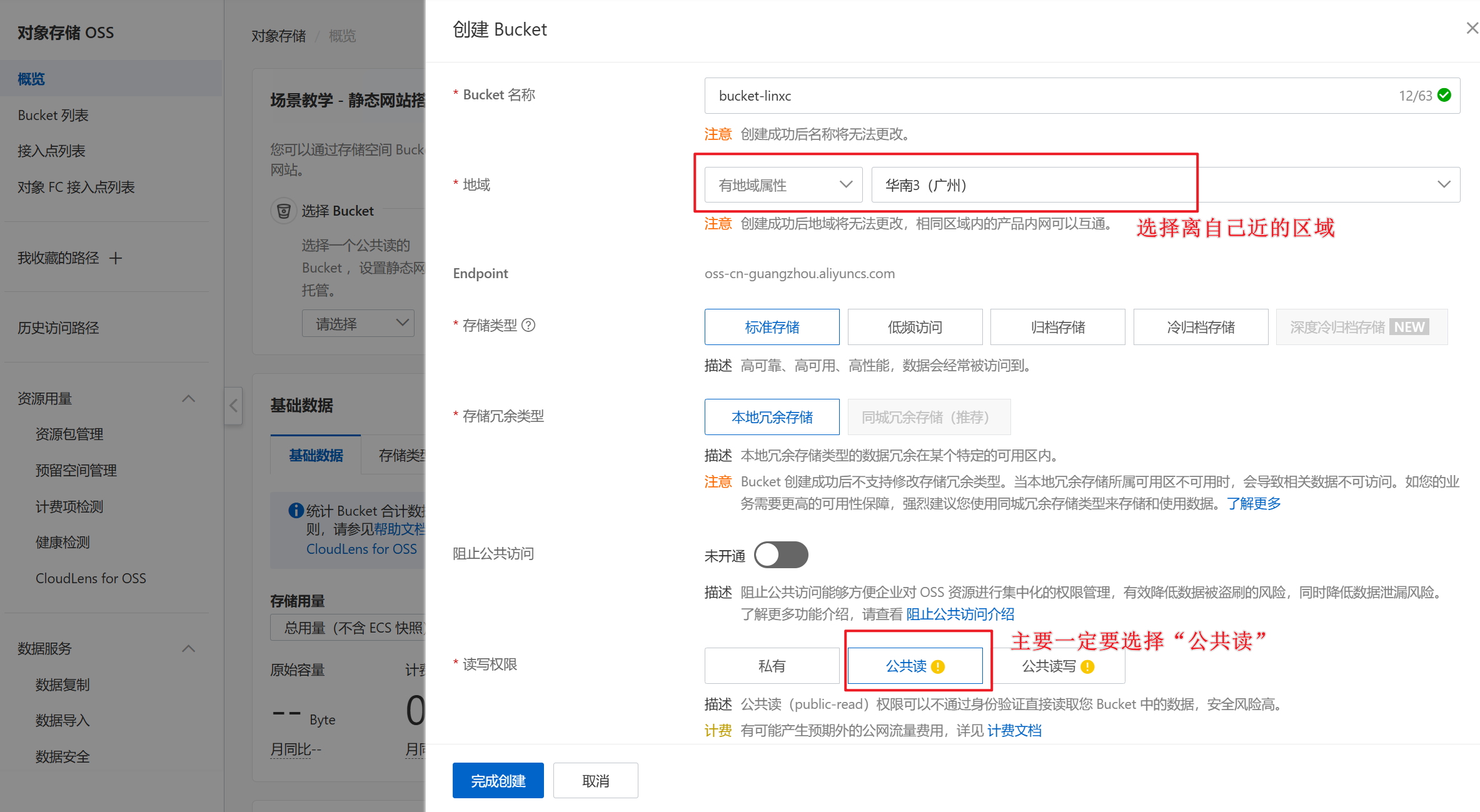Screen dimensions: 1480x812
Task: Click 对象存储 in the breadcrumb
Action: coord(279,36)
